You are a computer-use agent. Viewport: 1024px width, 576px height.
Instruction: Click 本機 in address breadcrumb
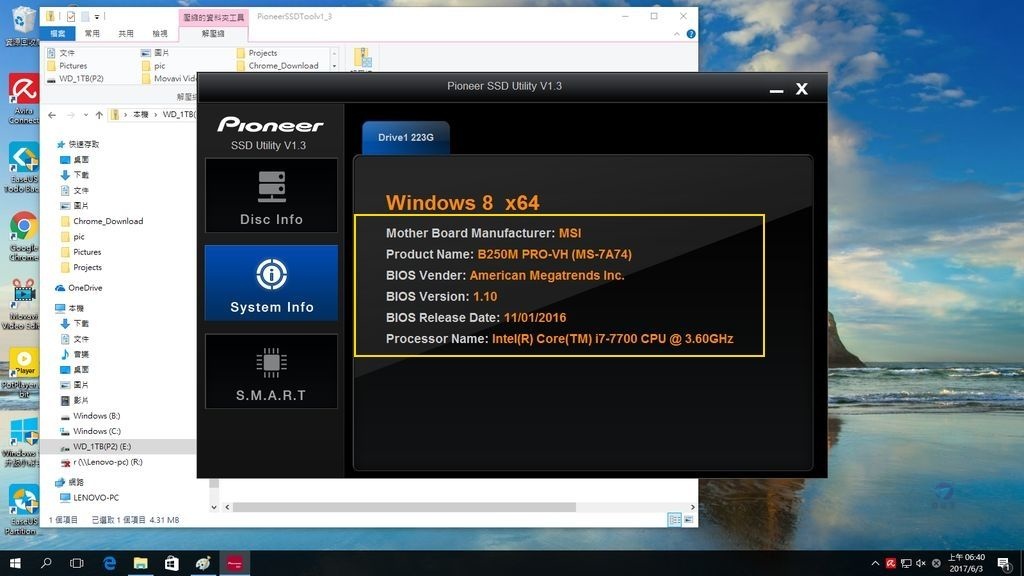point(140,114)
